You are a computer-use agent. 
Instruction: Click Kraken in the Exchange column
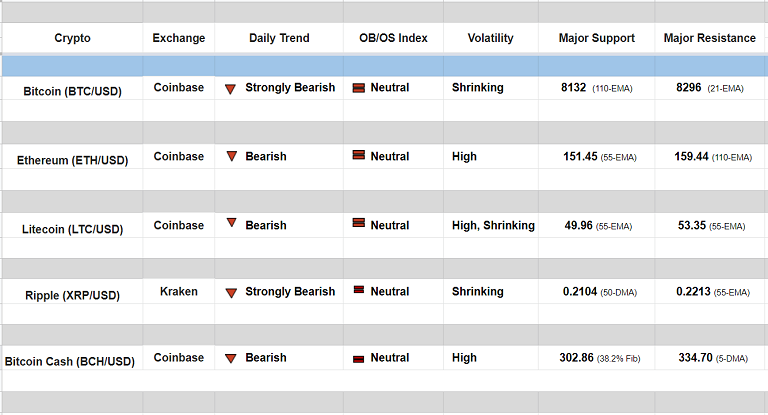point(179,292)
